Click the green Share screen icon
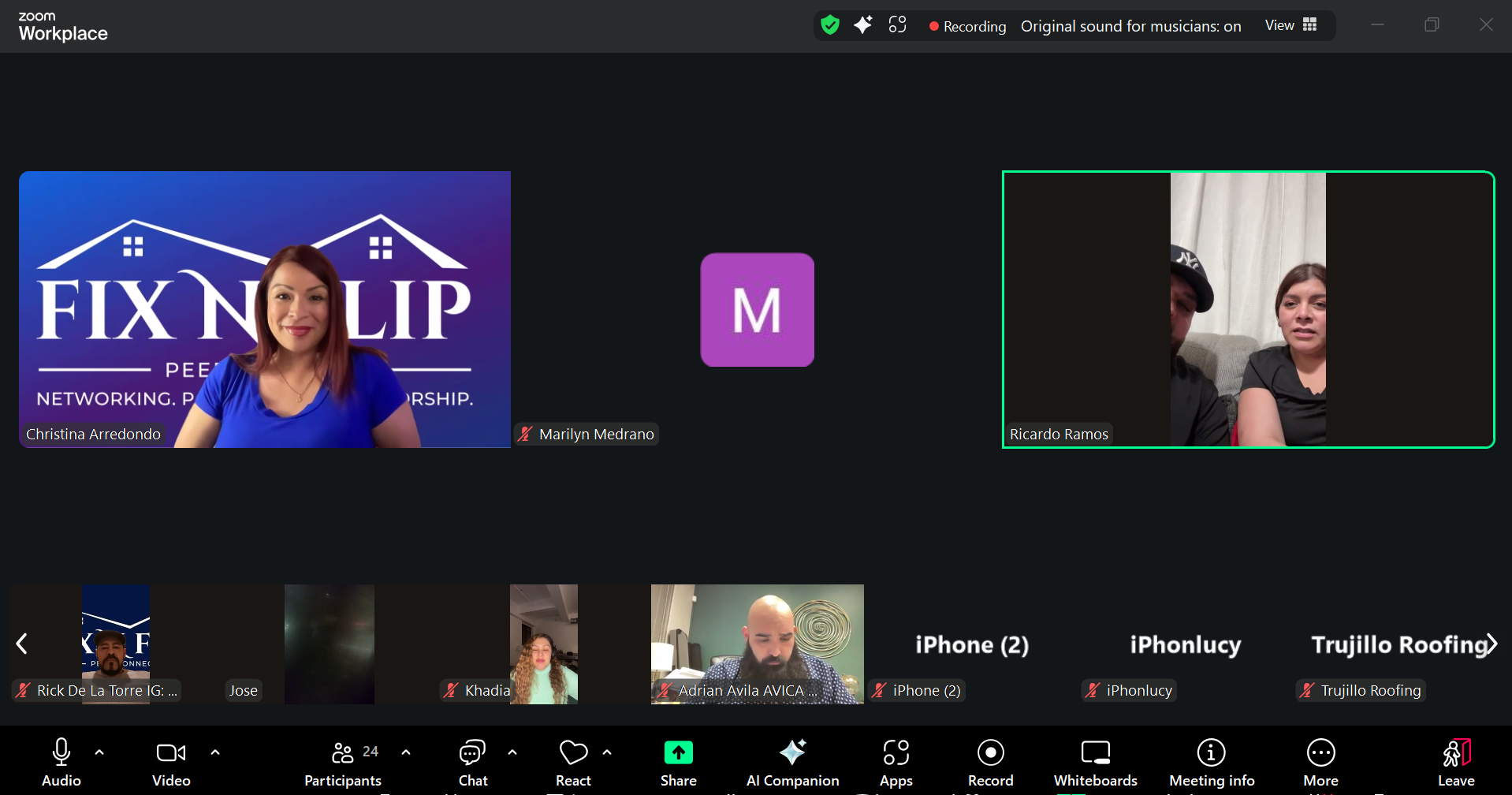Viewport: 1512px width, 795px height. click(678, 753)
